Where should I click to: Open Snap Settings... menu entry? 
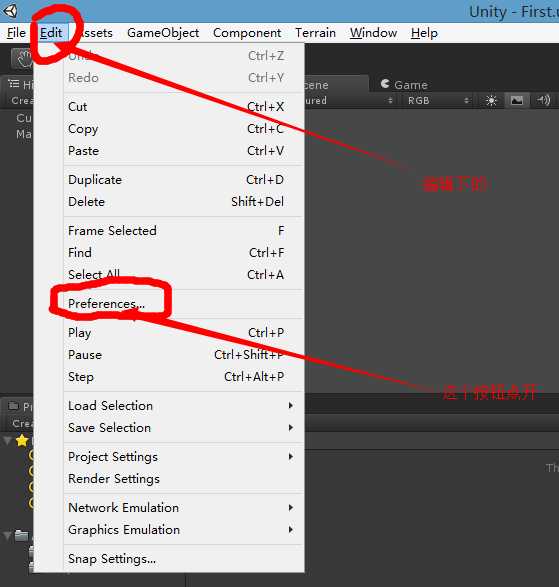tap(183, 559)
